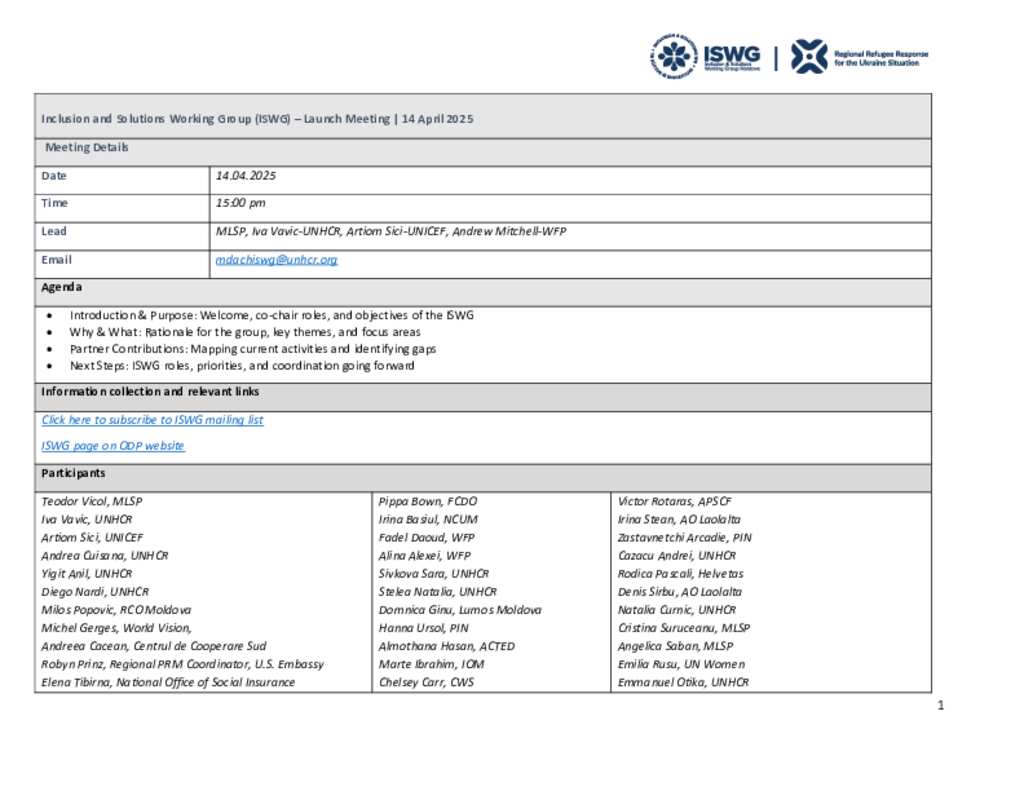Click the Introduction & Purpose agenda bullet
The height and width of the screenshot is (791, 1024).
click(271, 315)
